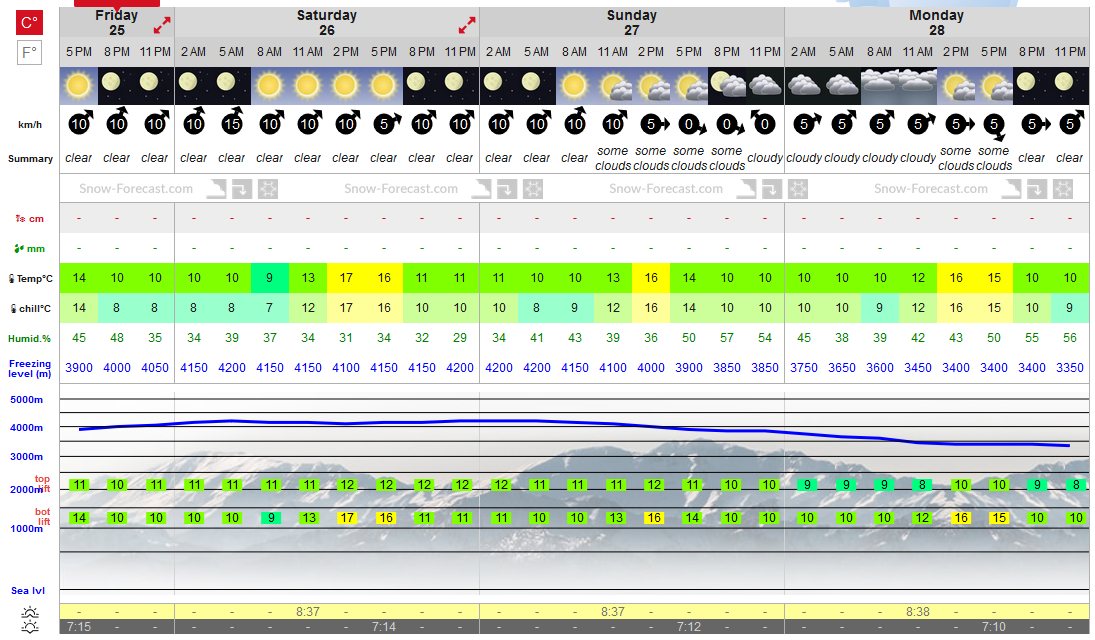Click the Sunday 11 PM cloudy night icon
Screen dimensions: 1095x640
tap(765, 85)
